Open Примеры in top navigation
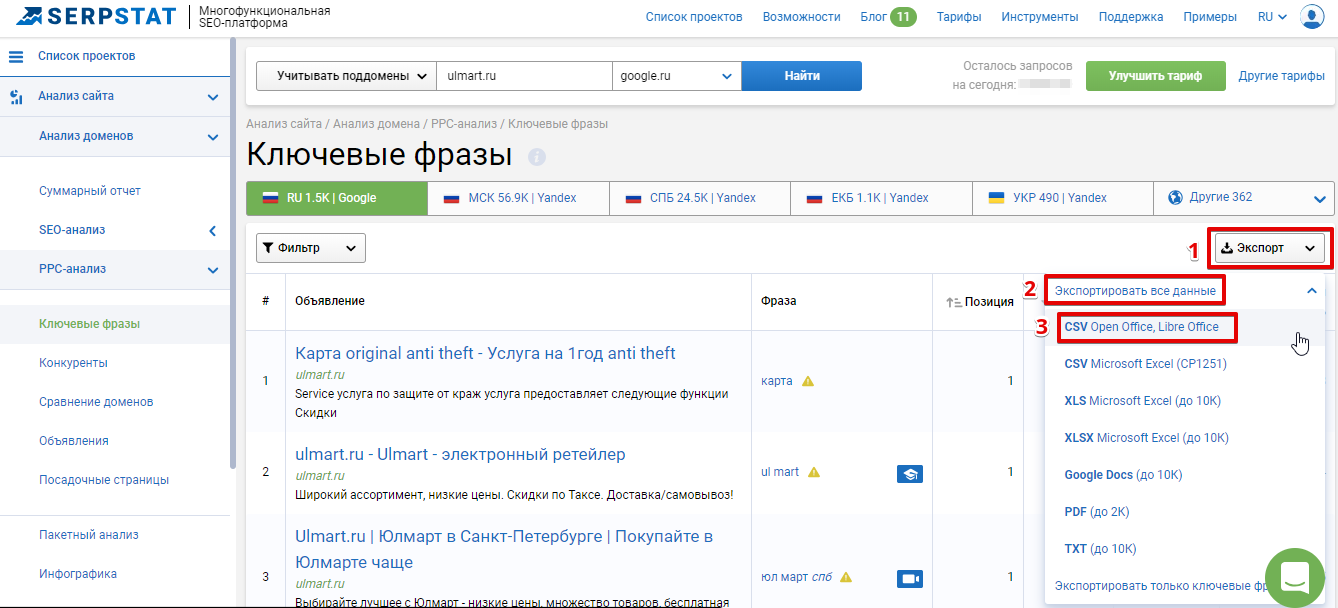Viewport: 1338px width, 608px height. (1210, 17)
